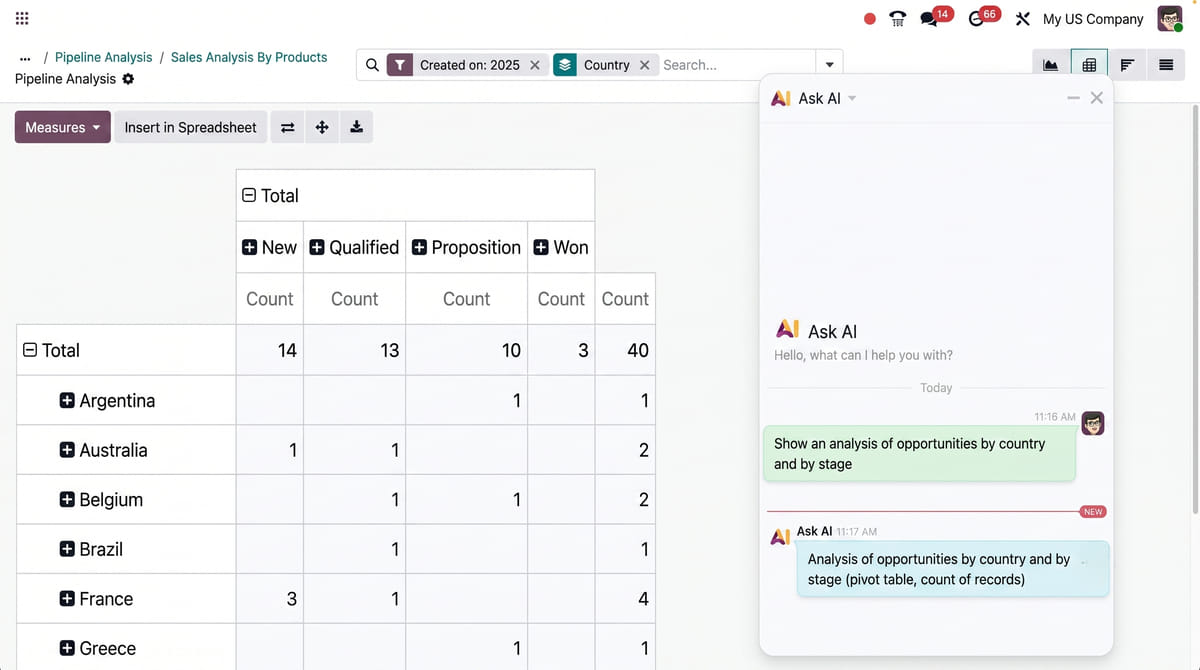Go to Pipeline Analysis breadcrumb link
Image resolution: width=1200 pixels, height=670 pixels.
[104, 57]
